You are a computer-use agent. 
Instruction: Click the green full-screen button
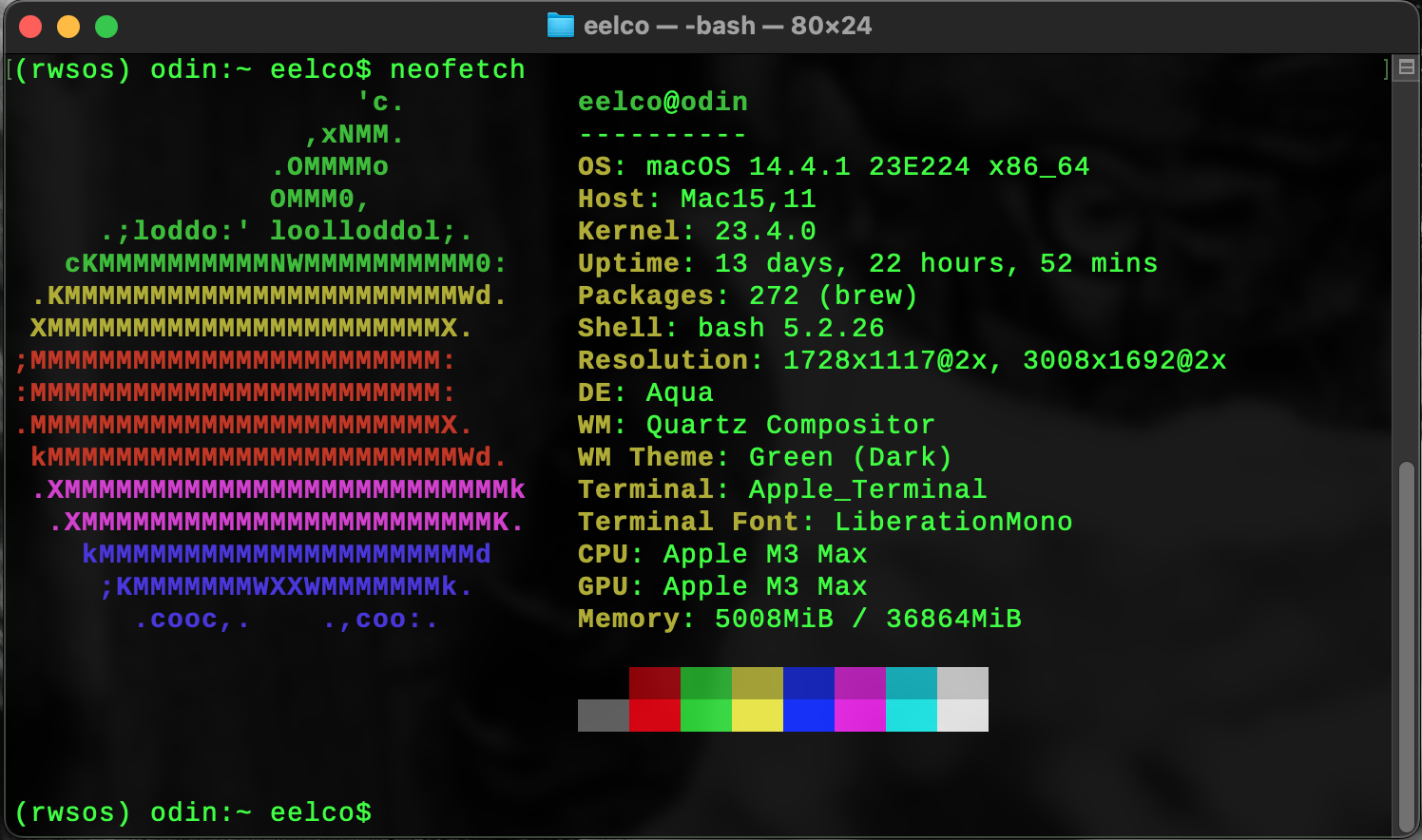pyautogui.click(x=106, y=27)
